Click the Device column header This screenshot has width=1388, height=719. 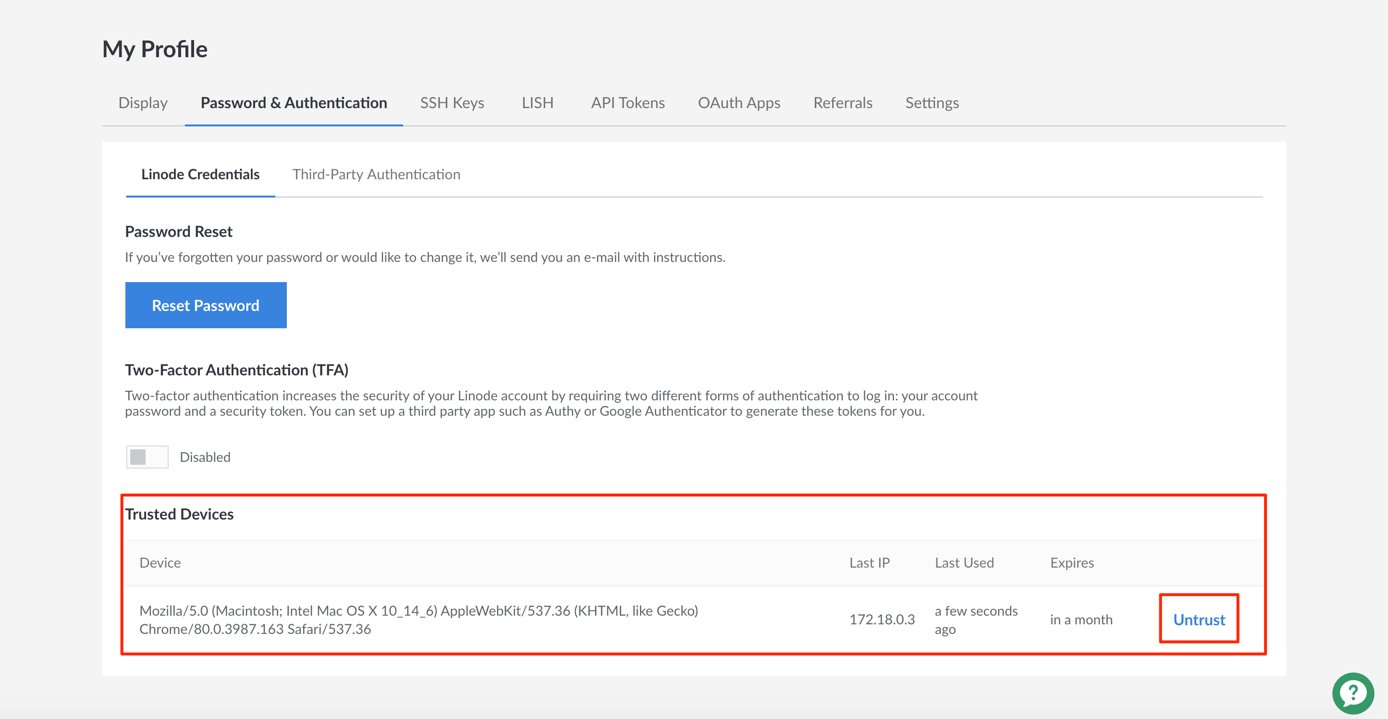pos(160,563)
